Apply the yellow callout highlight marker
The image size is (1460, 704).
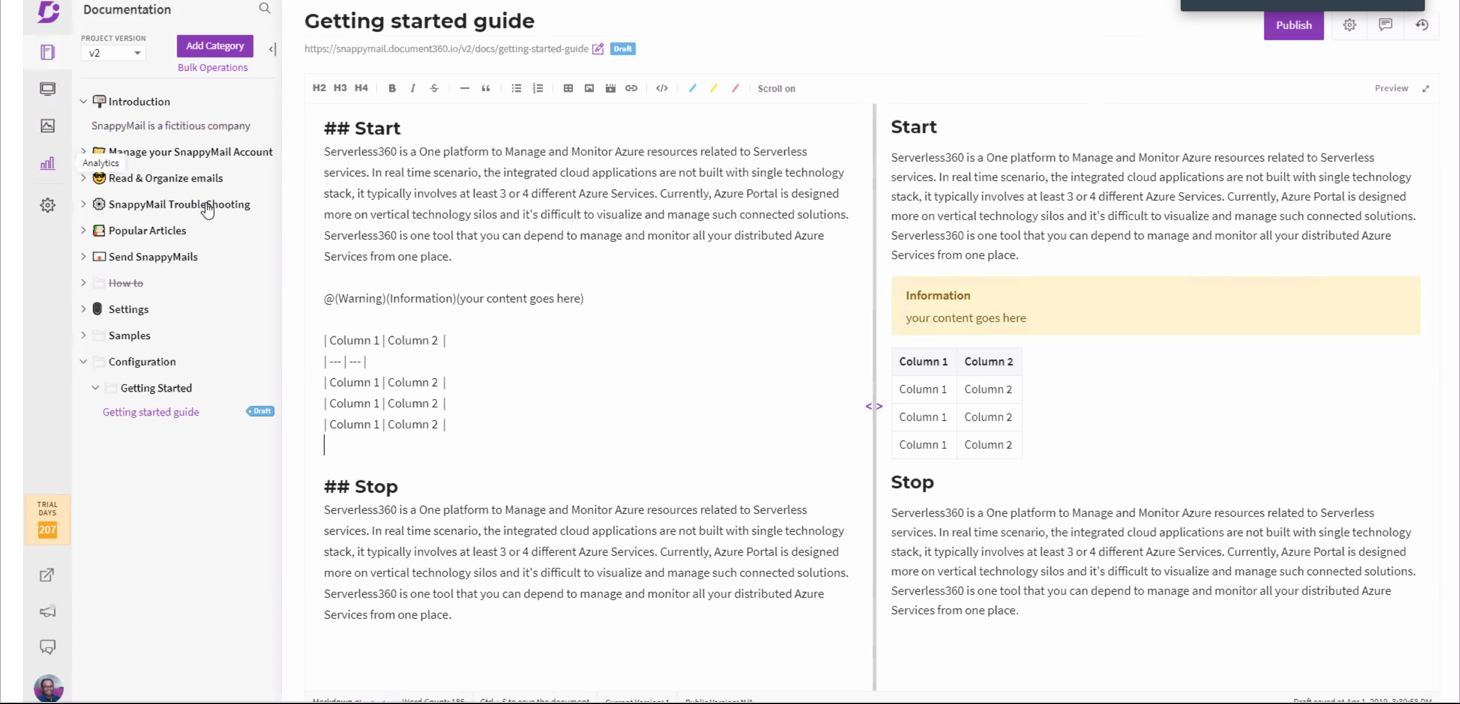coord(713,88)
